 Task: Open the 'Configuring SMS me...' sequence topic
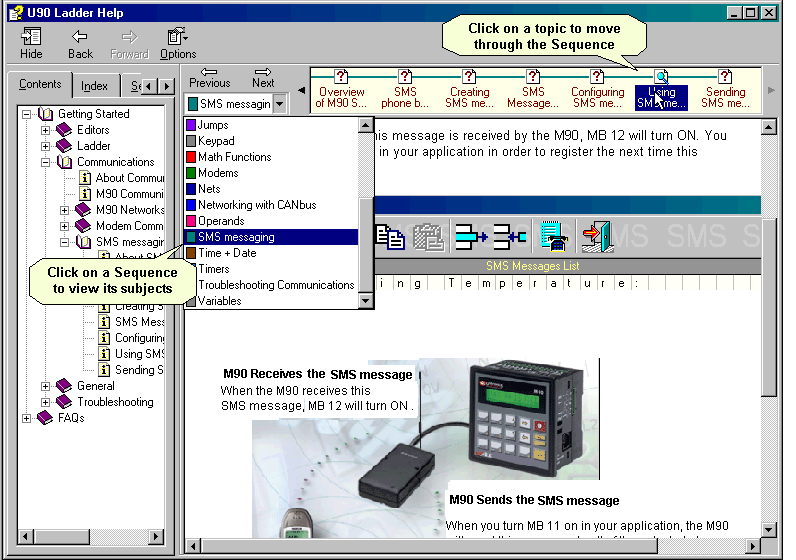click(598, 90)
